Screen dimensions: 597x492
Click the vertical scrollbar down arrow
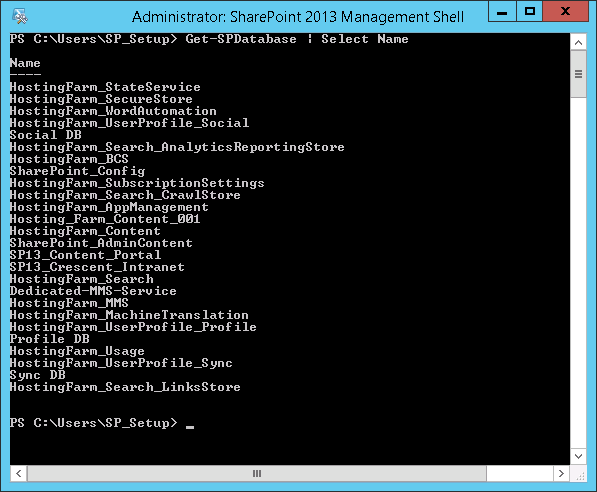(x=578, y=456)
